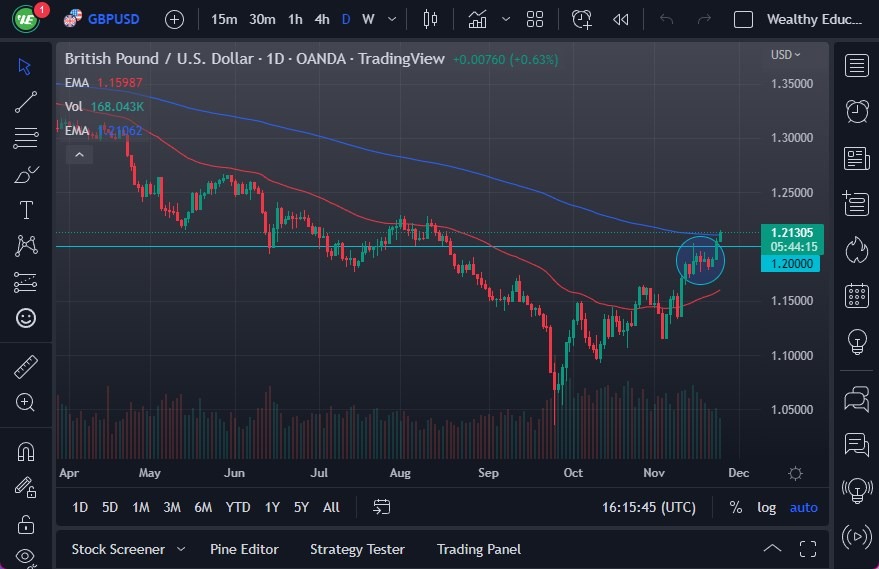Viewport: 879px width, 569px height.
Task: Open the Pine Editor tab
Action: (x=244, y=549)
